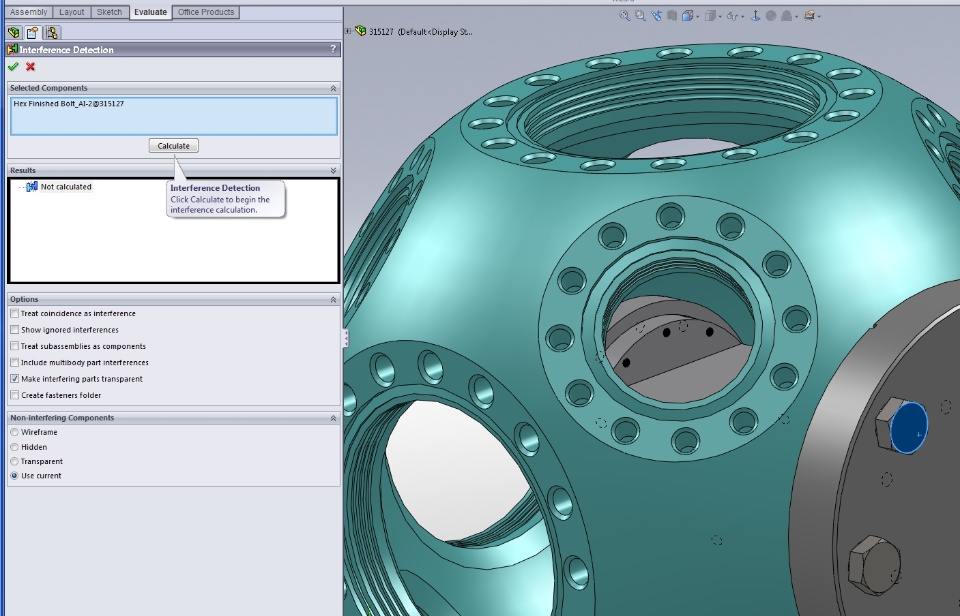The image size is (960, 616).
Task: Switch to the Sketch tab
Action: pyautogui.click(x=110, y=12)
